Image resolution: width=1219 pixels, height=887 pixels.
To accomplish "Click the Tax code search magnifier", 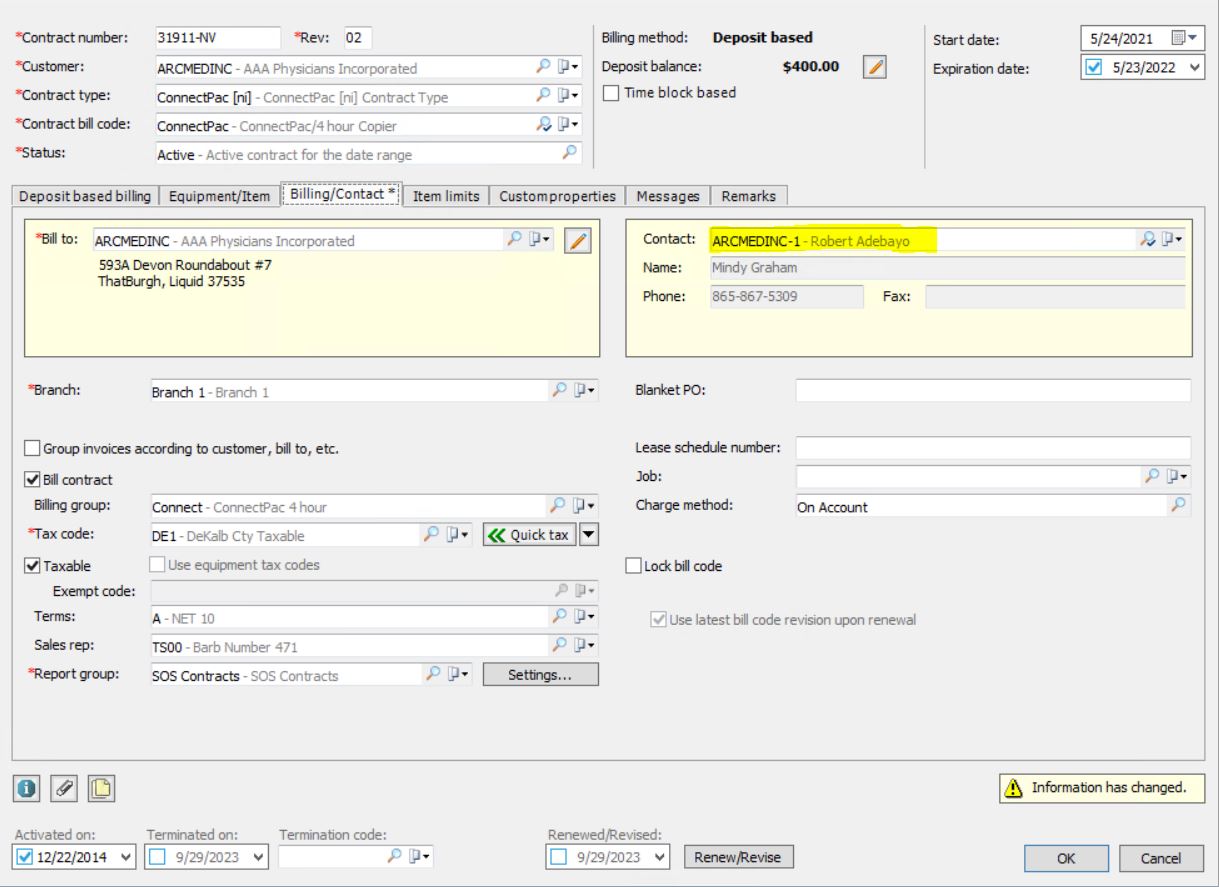I will click(433, 534).
